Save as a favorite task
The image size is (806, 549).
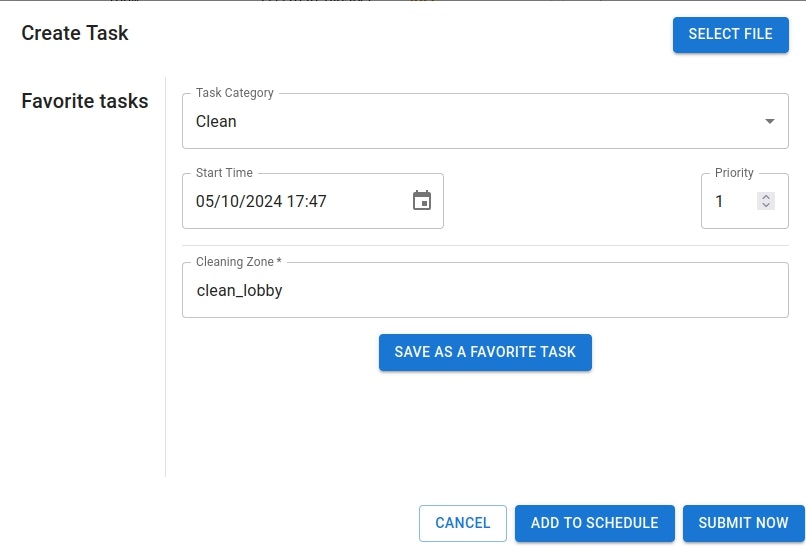point(485,352)
